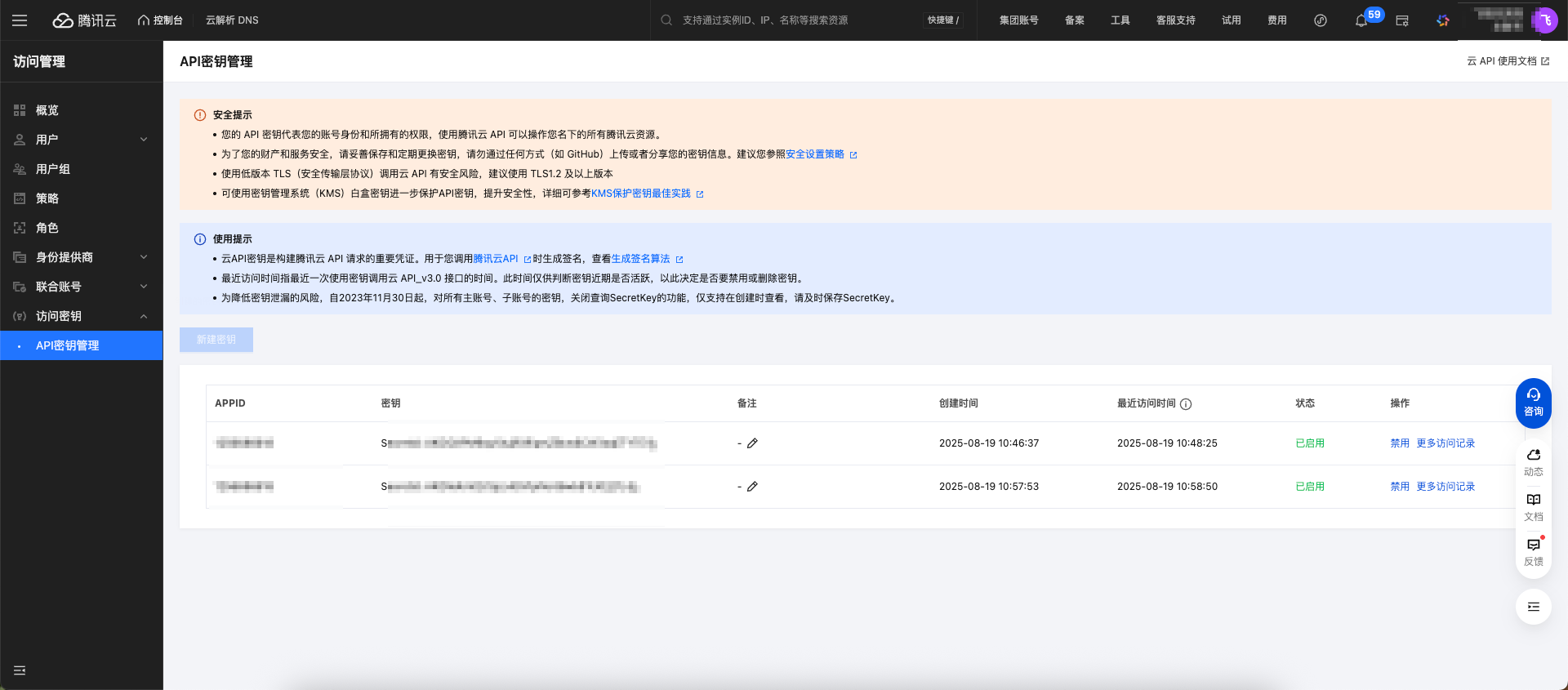Open 费用 in the top navigation

1276,20
